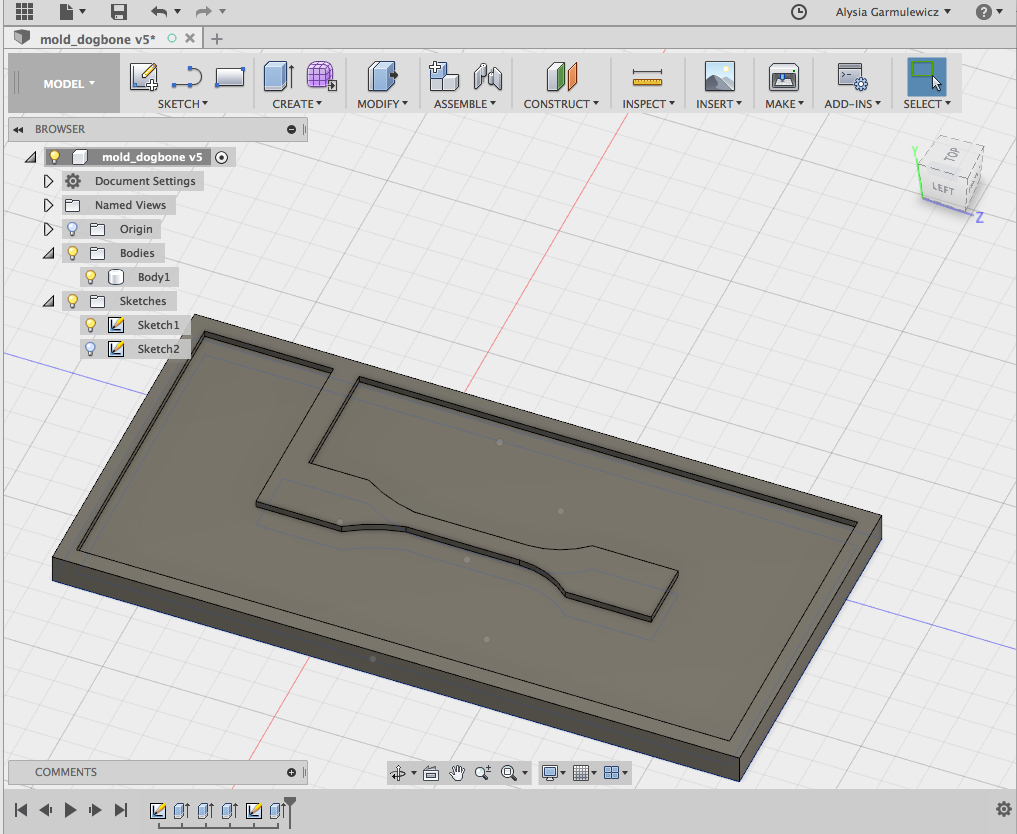Open the CREATE menu
The height and width of the screenshot is (834, 1017).
click(297, 104)
